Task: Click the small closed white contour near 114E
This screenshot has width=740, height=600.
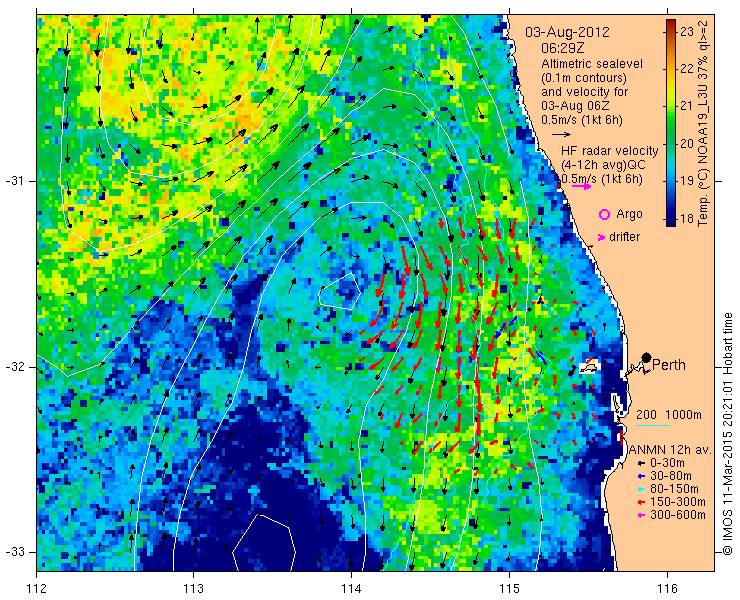Action: tap(340, 291)
